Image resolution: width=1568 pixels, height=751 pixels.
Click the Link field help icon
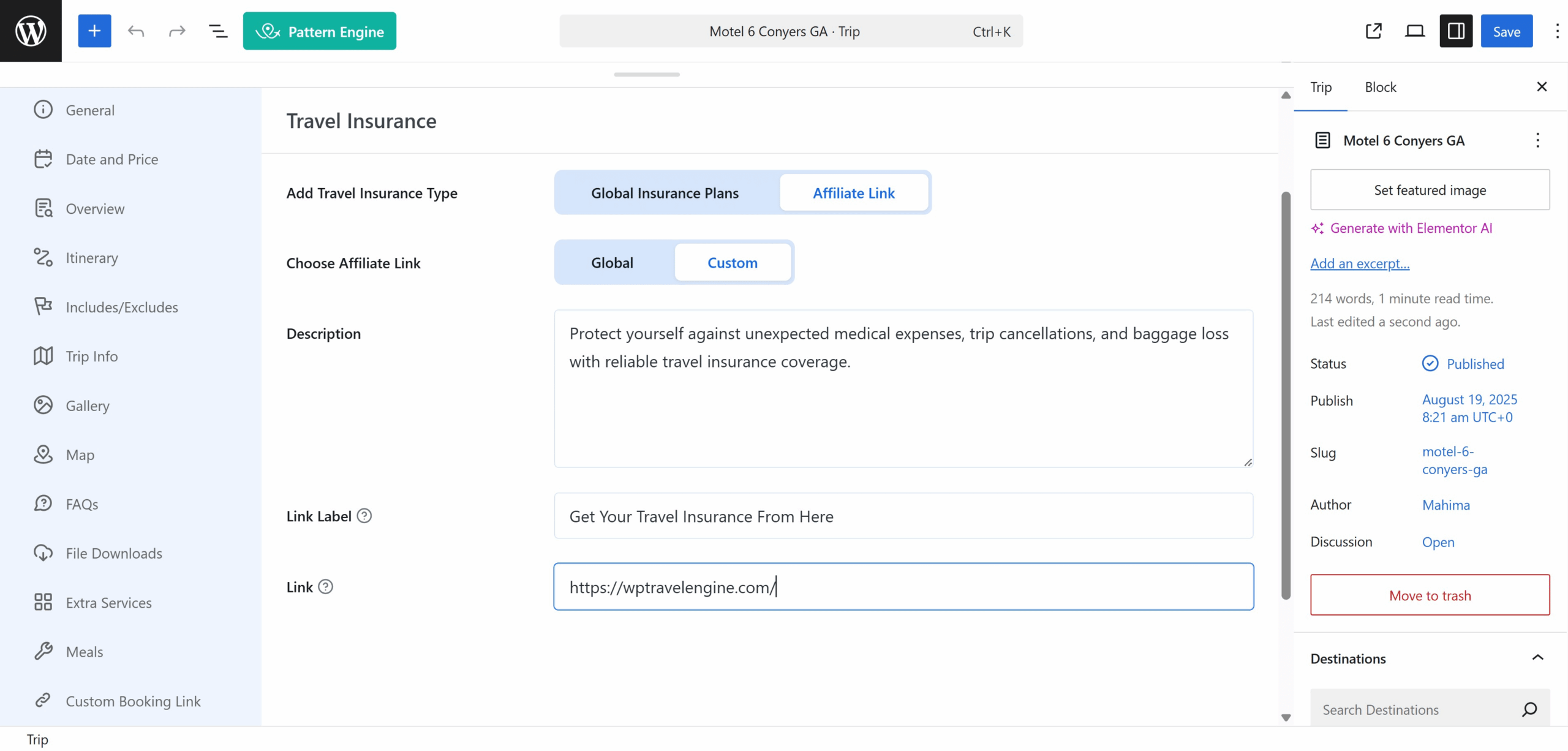tap(326, 587)
